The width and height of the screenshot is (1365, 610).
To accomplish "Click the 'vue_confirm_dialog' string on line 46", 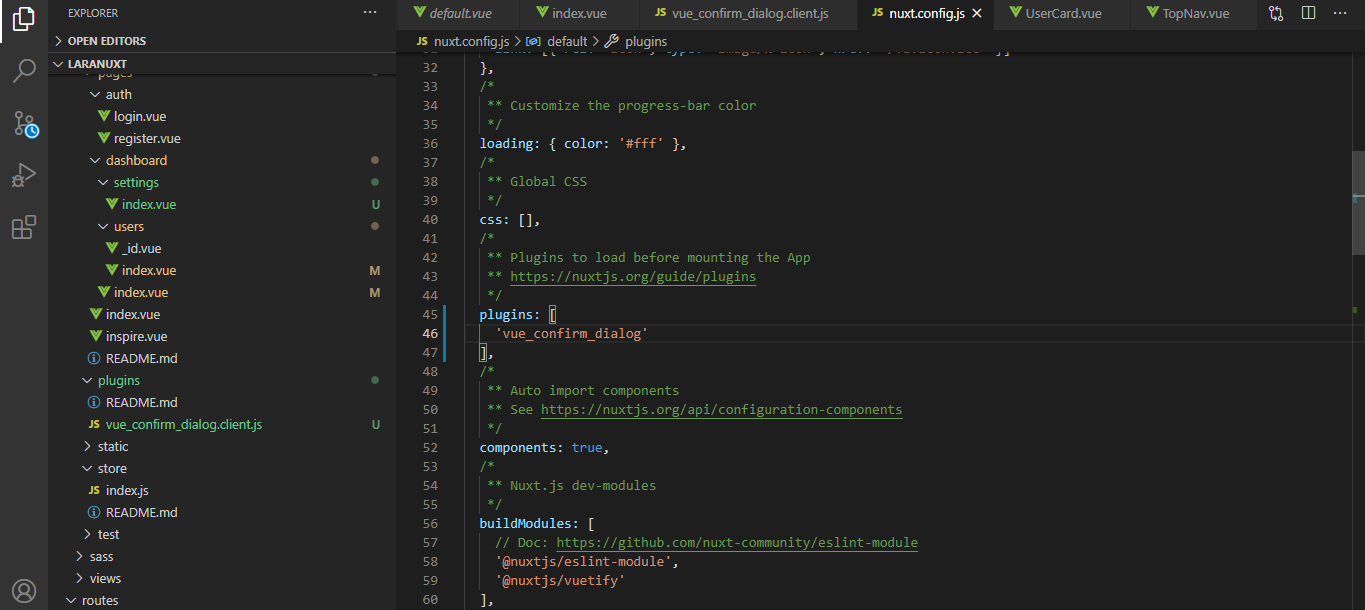I will (571, 333).
